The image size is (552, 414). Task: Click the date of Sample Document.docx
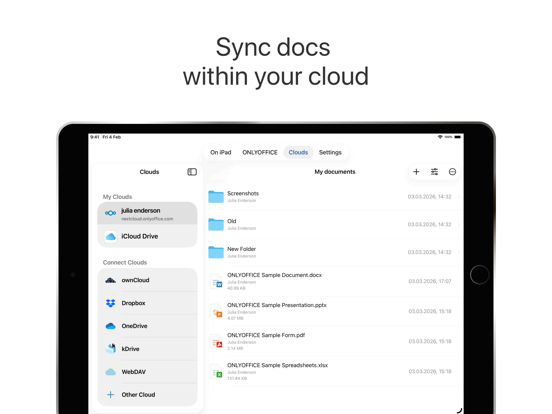(430, 281)
